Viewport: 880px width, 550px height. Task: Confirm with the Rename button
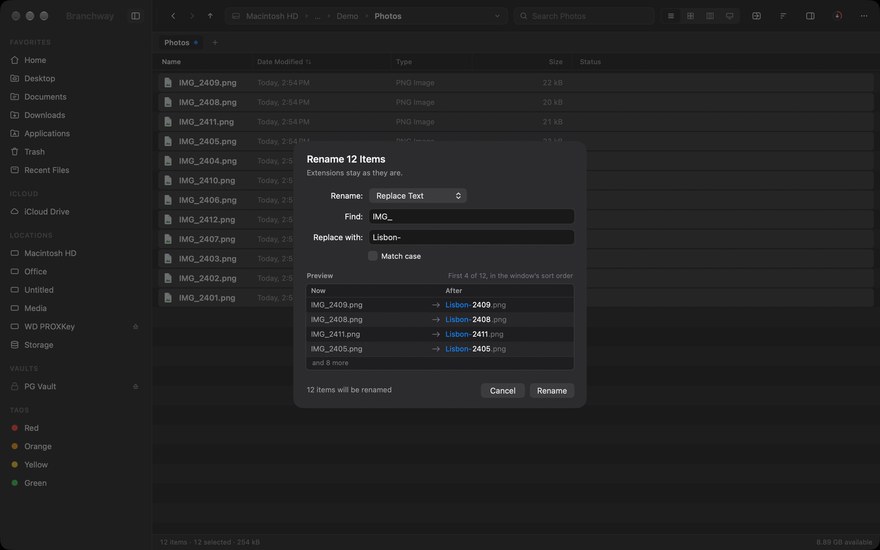coord(552,391)
